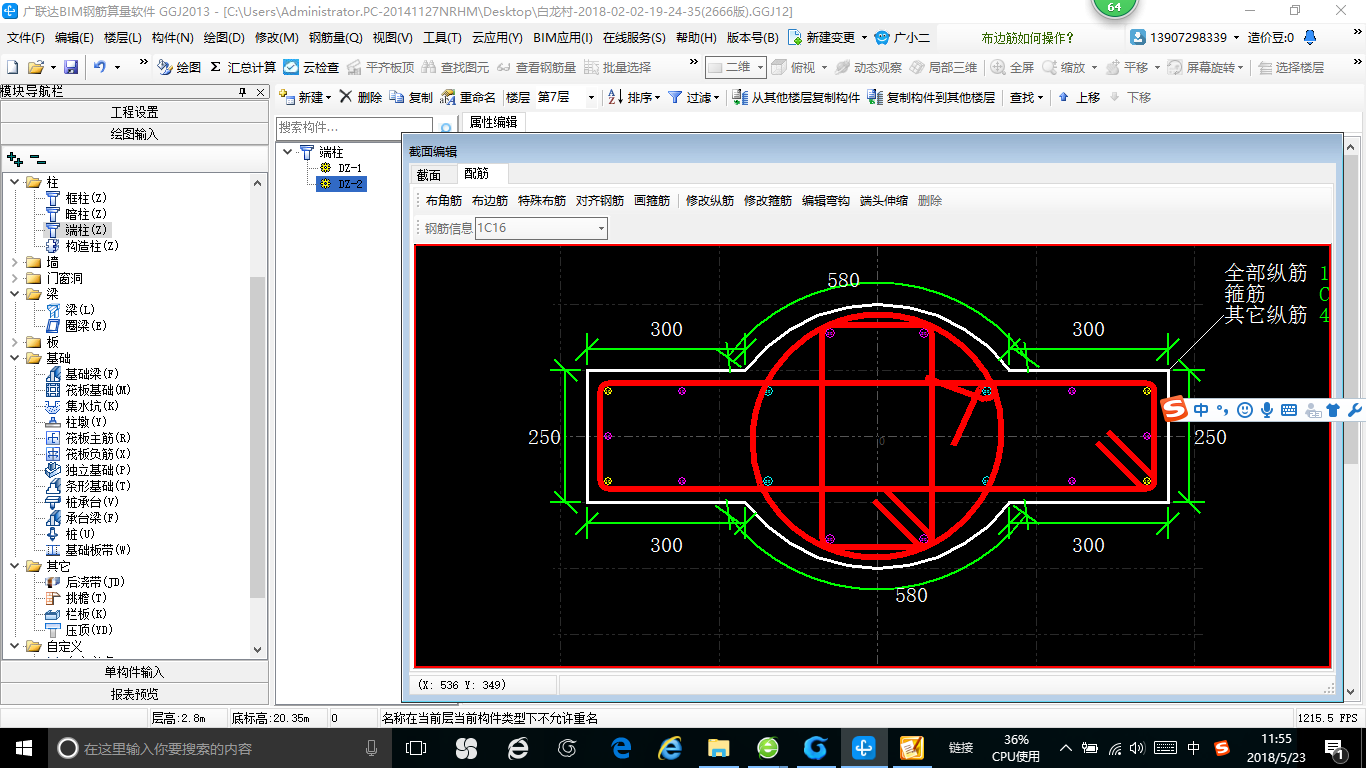Click the 布角筋 button

(444, 201)
